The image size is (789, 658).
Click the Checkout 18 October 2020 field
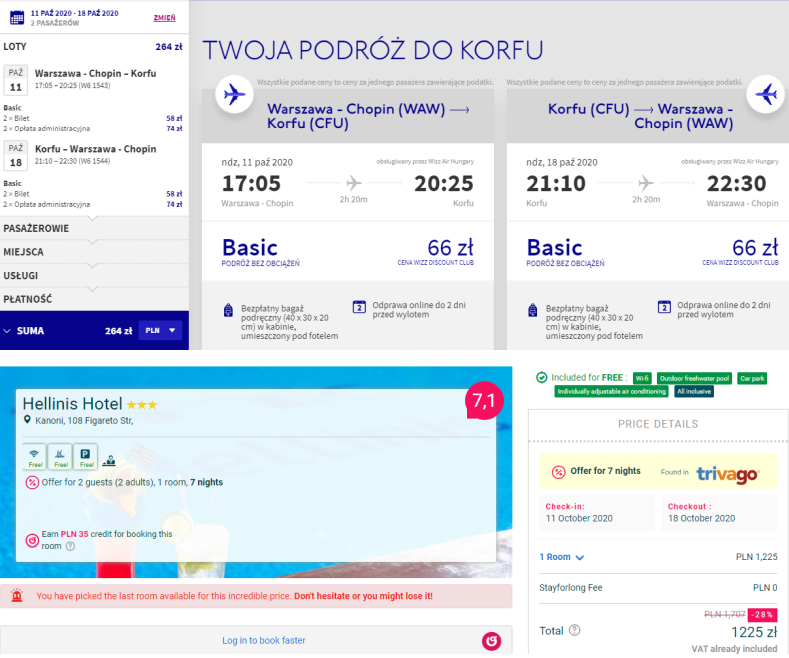(719, 513)
